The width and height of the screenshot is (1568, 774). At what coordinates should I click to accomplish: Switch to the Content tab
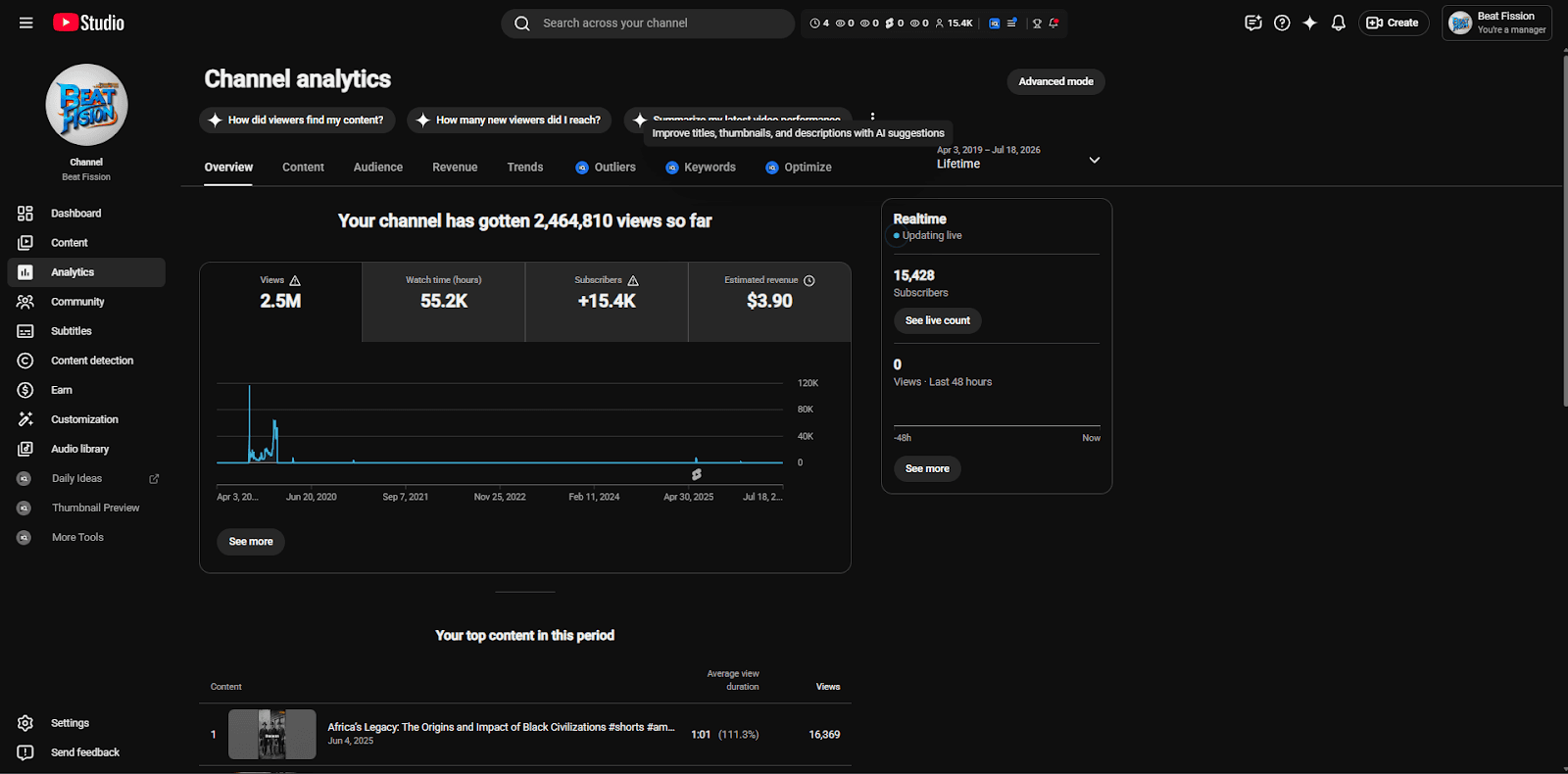[303, 168]
